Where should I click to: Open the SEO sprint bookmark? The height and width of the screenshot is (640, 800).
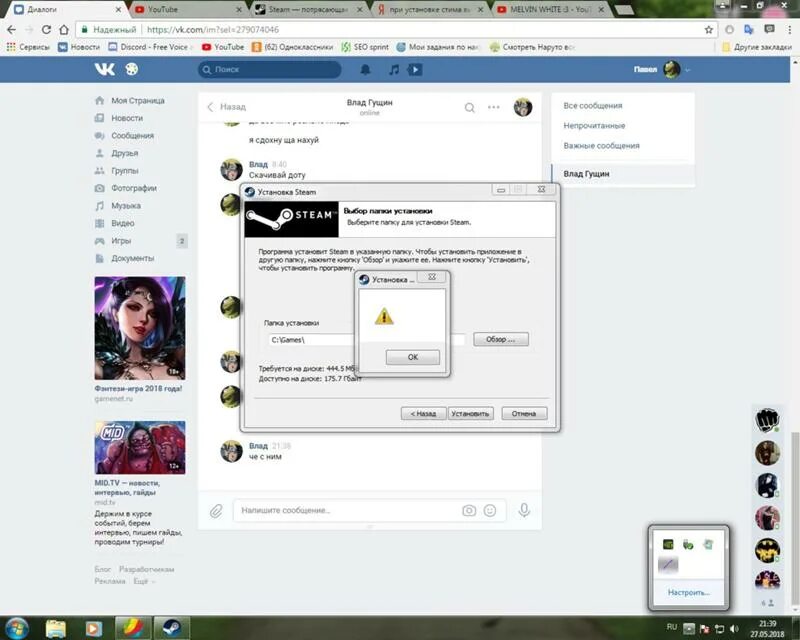tap(365, 47)
